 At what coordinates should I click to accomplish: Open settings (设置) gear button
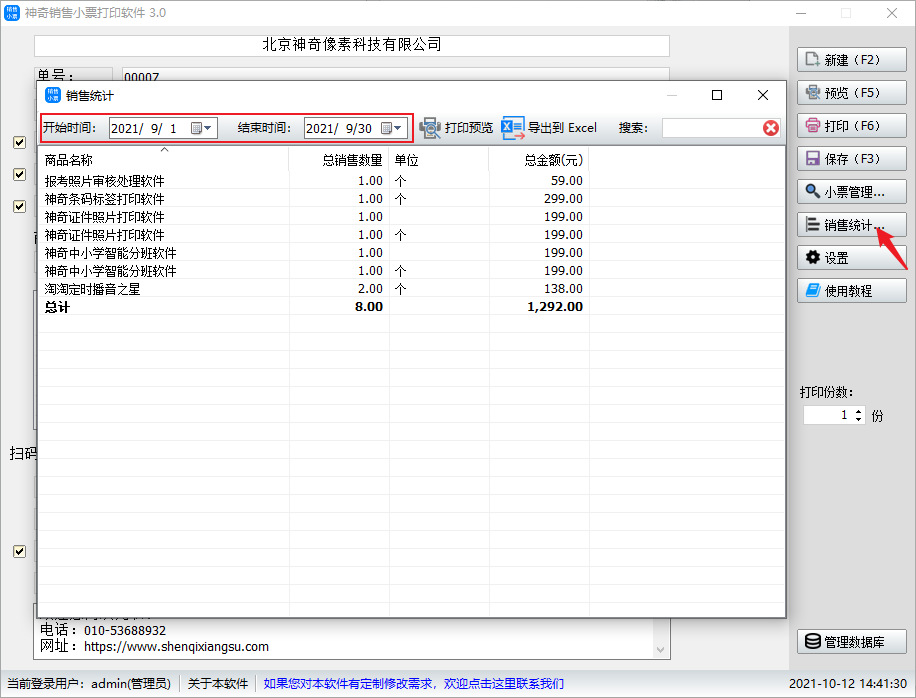(851, 258)
